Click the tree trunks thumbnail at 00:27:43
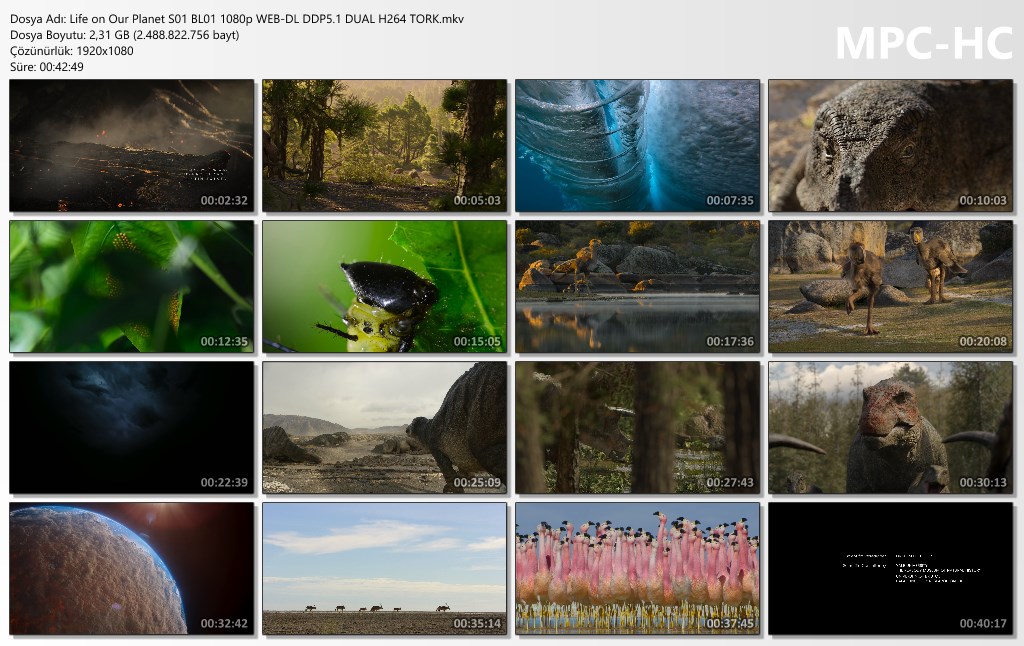The width and height of the screenshot is (1024, 646). (637, 428)
